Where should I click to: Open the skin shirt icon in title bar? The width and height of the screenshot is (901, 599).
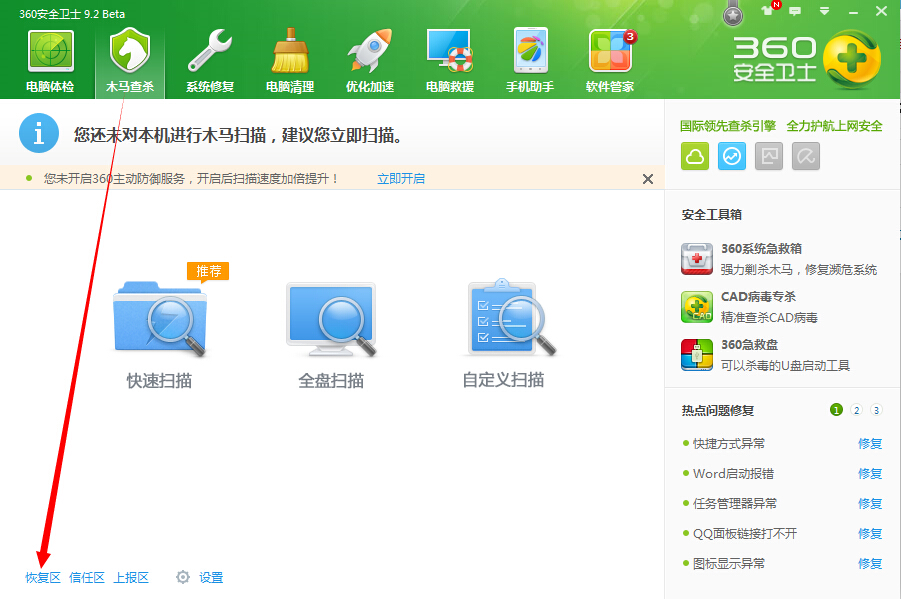768,10
